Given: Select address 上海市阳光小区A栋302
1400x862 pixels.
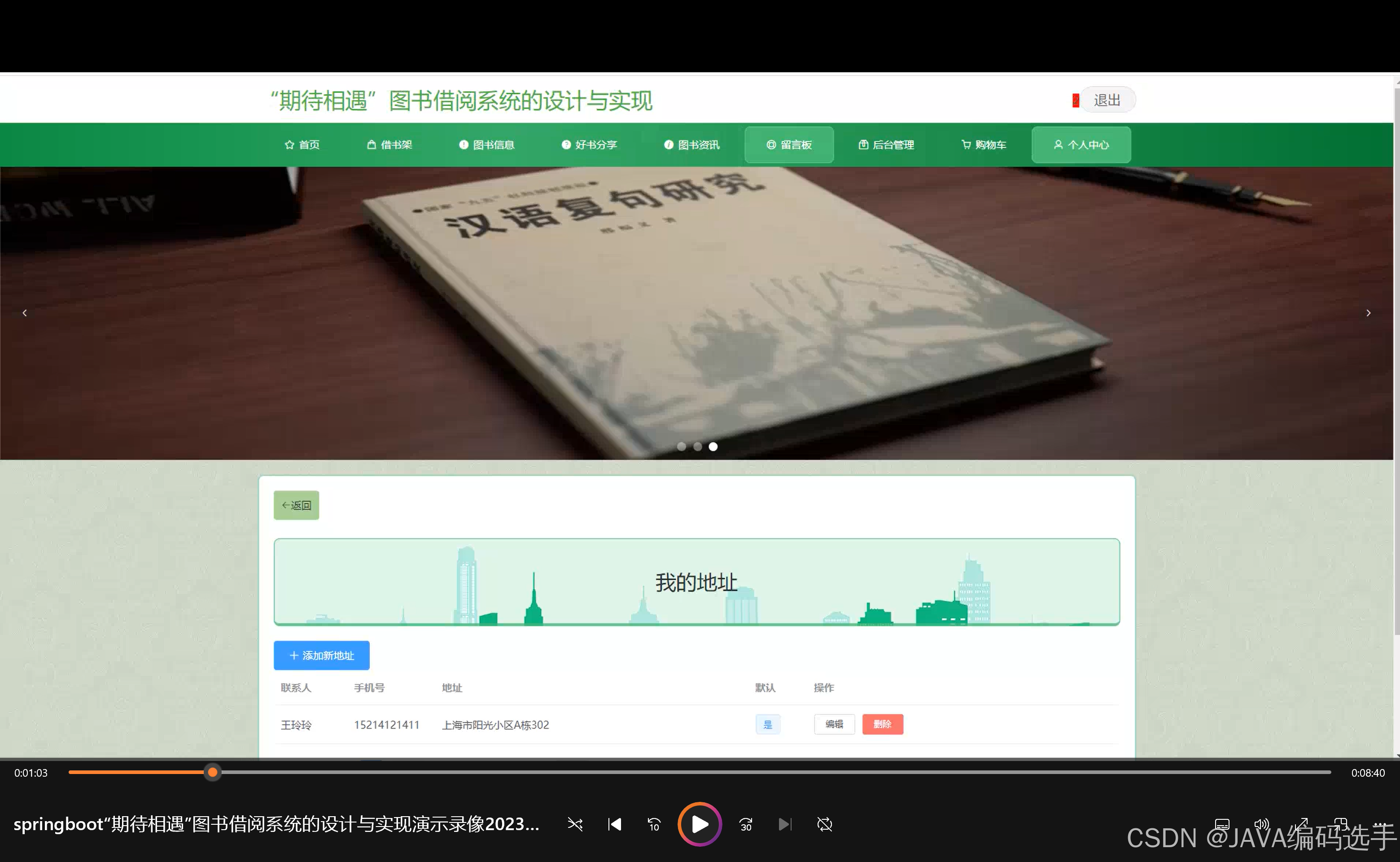Looking at the screenshot, I should pos(496,725).
